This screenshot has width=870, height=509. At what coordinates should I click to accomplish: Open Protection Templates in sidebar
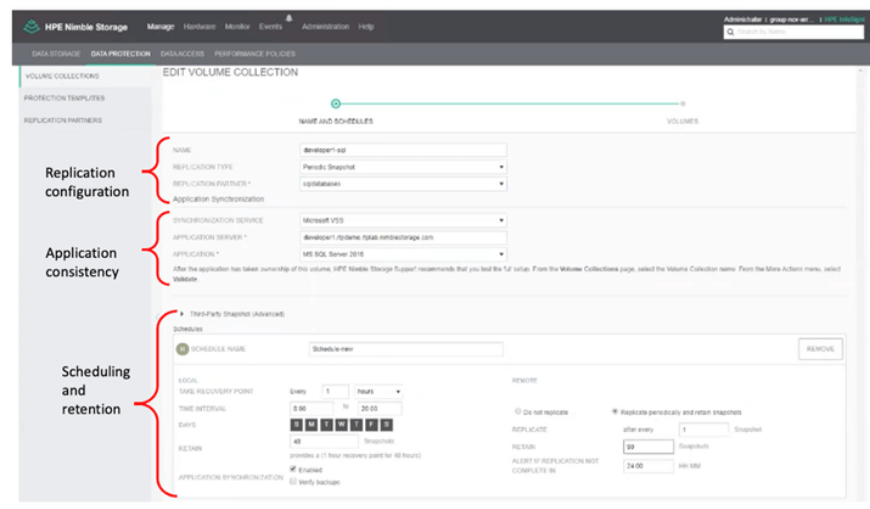[x=64, y=98]
